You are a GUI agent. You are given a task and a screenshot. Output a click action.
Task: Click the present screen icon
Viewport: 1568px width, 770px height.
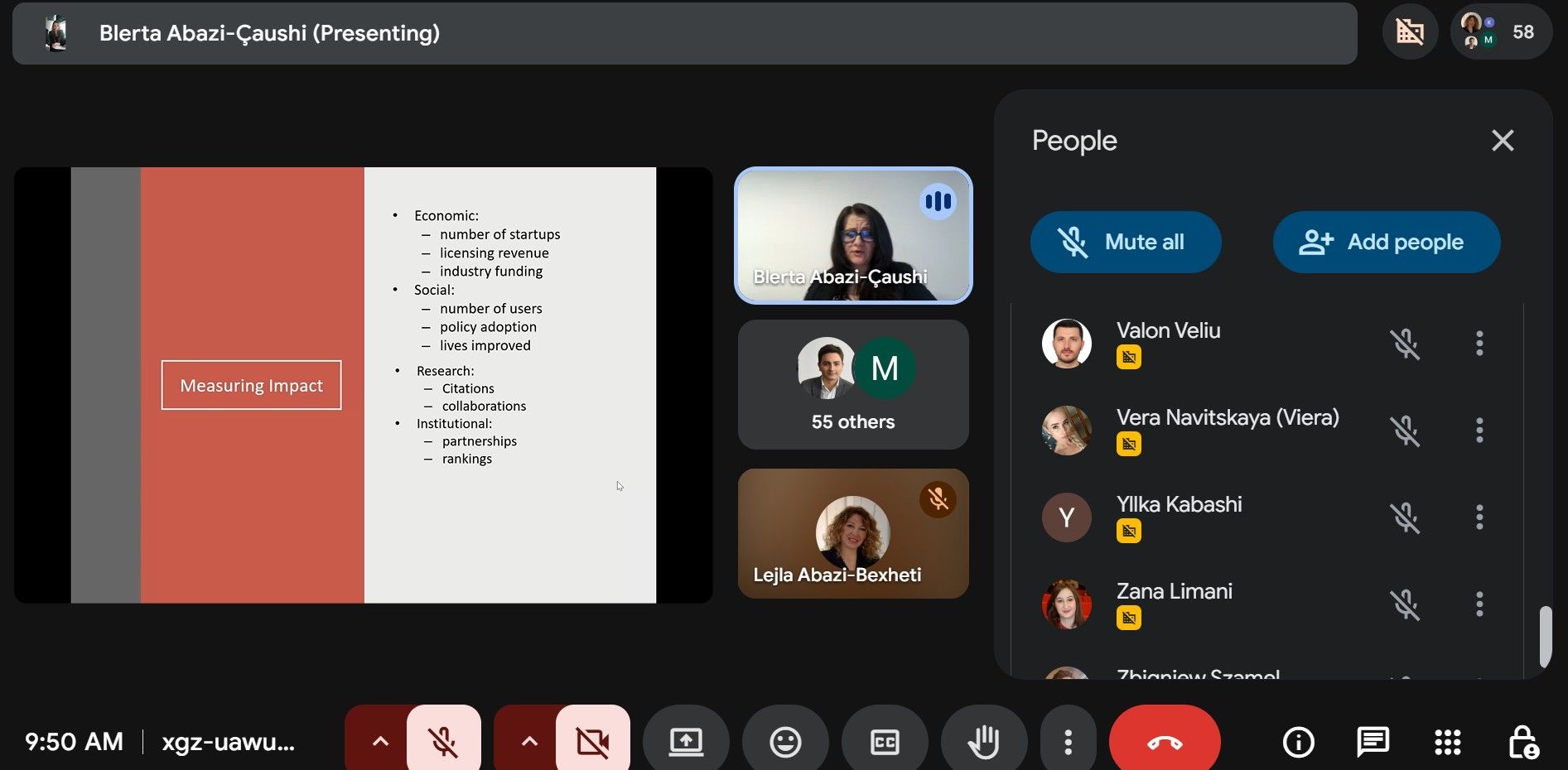tap(686, 742)
